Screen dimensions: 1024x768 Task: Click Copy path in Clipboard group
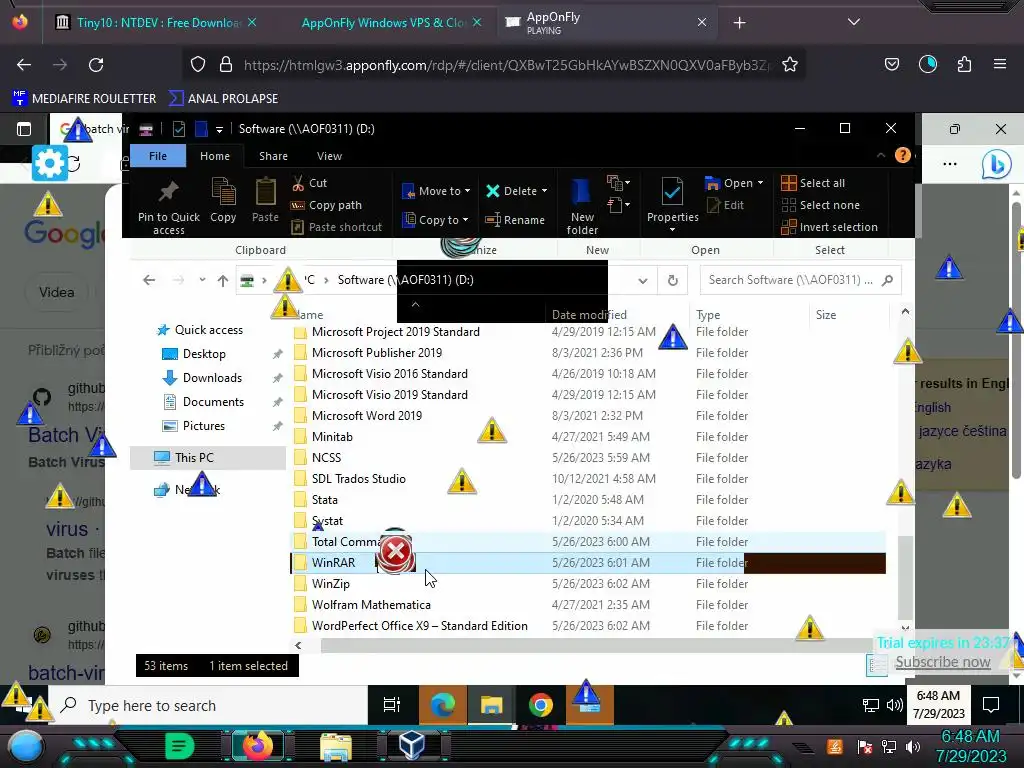(326, 205)
